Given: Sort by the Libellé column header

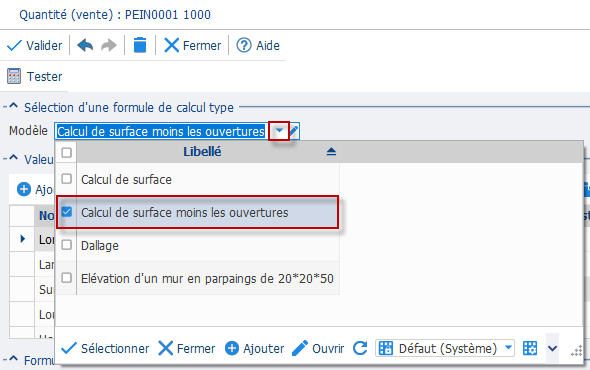Looking at the screenshot, I should tap(202, 152).
